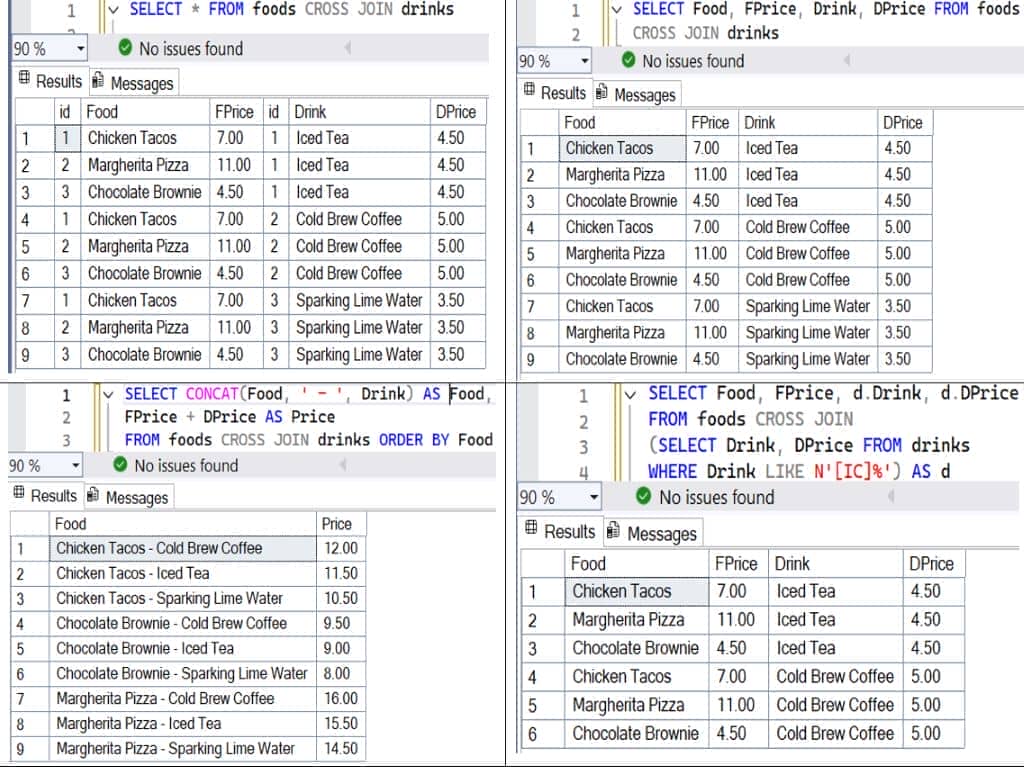The height and width of the screenshot is (767, 1024).
Task: Click Messages page icon in the LIKE subquery pane
Action: [x=615, y=532]
